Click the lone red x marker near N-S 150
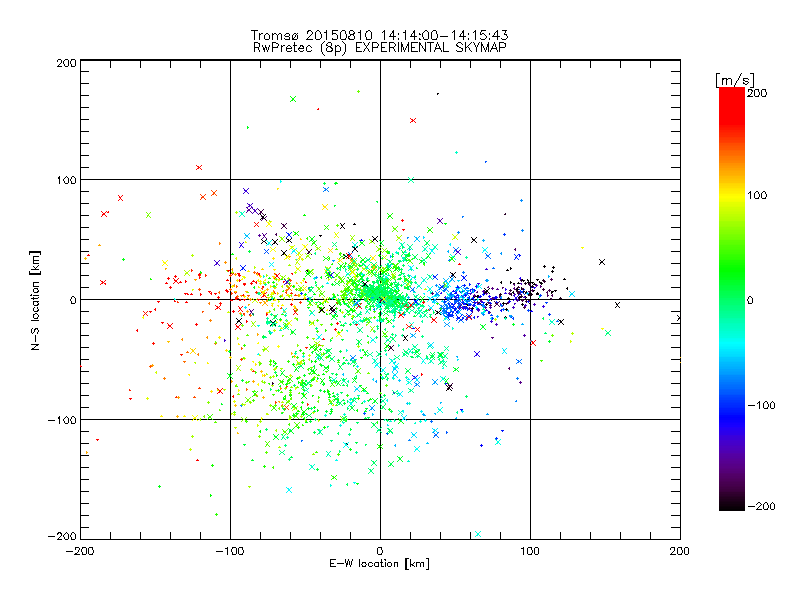Screen dimensions: 800x600 tap(413, 121)
